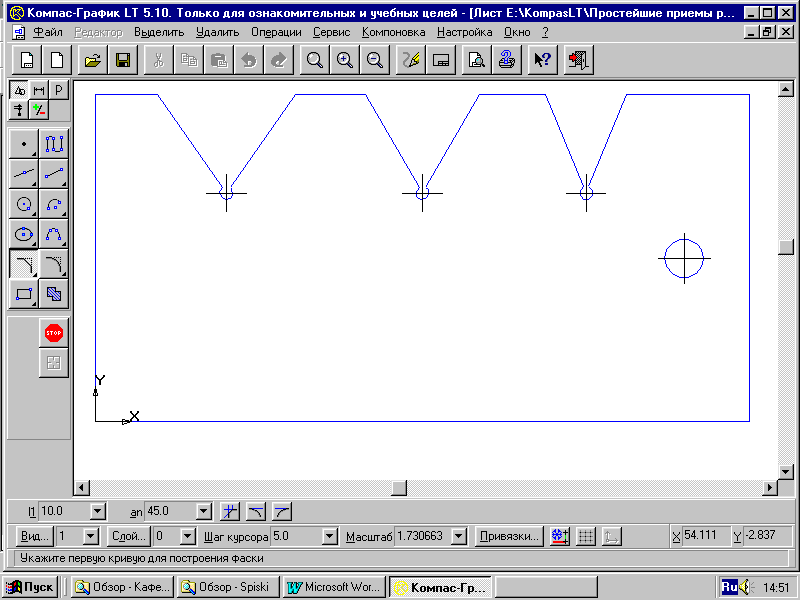Toggle trim second element option

(282, 511)
